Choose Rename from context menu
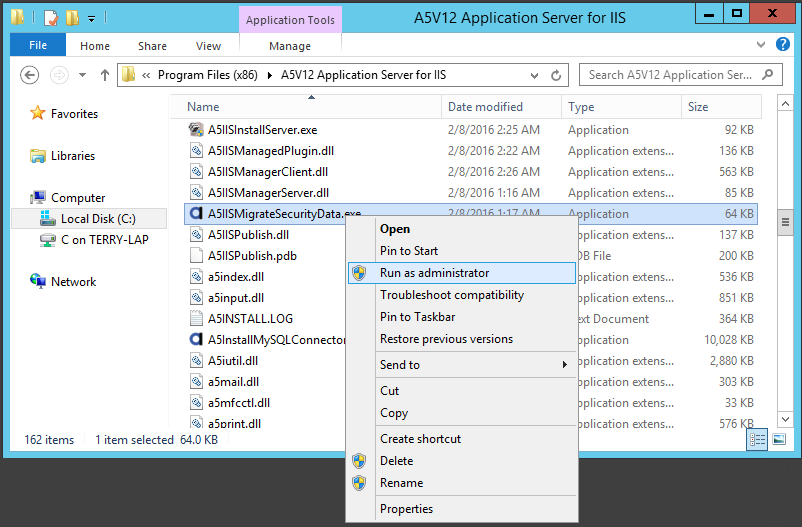Screen dimensions: 802x527 [x=462, y=482]
